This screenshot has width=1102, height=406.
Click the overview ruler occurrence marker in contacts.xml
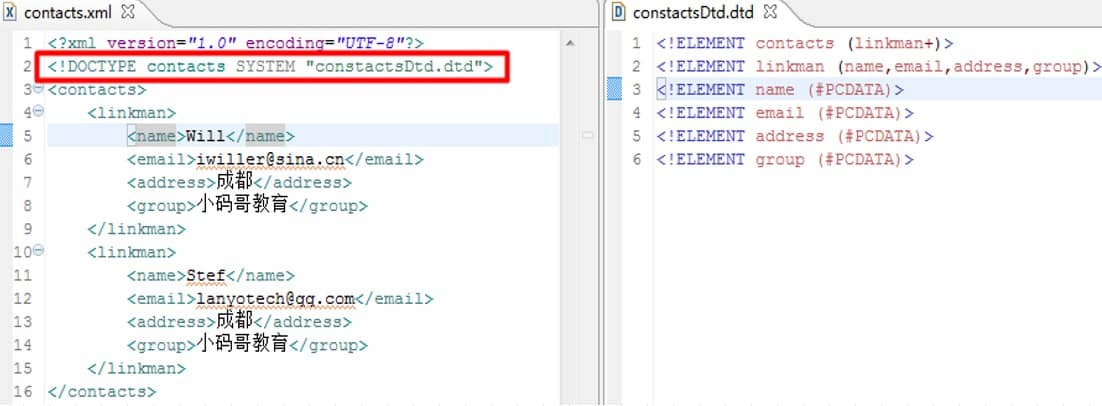point(589,135)
